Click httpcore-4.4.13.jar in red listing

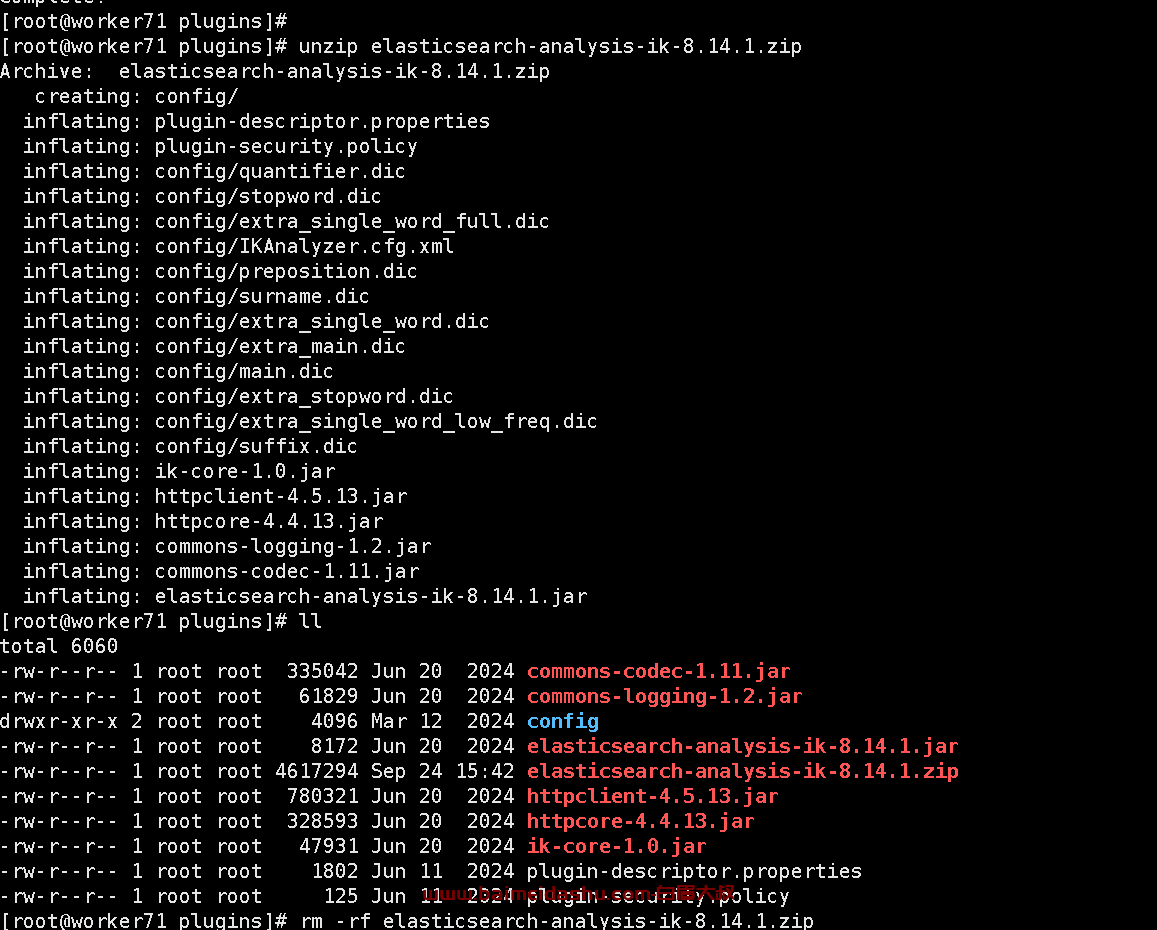640,822
